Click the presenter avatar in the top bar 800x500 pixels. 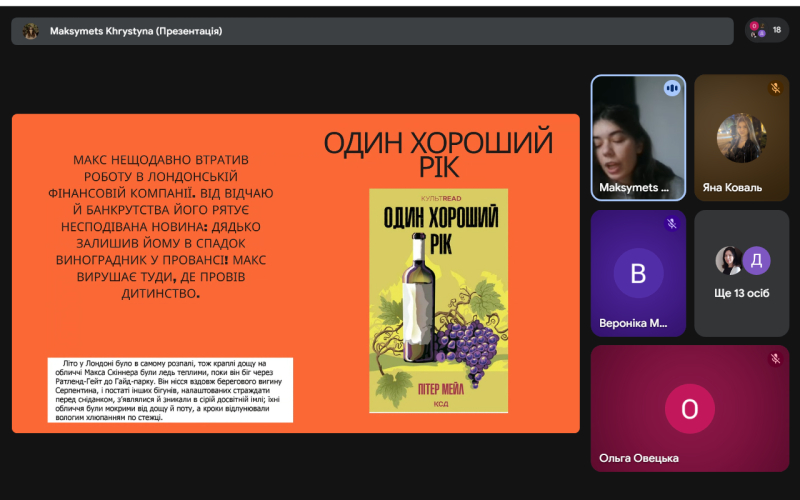tap(31, 31)
